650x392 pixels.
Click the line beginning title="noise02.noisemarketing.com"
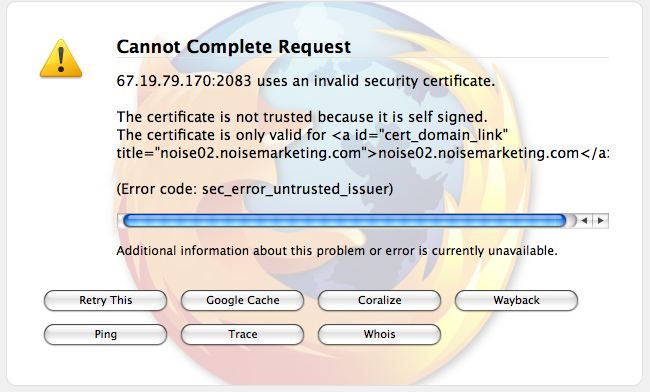tap(363, 153)
